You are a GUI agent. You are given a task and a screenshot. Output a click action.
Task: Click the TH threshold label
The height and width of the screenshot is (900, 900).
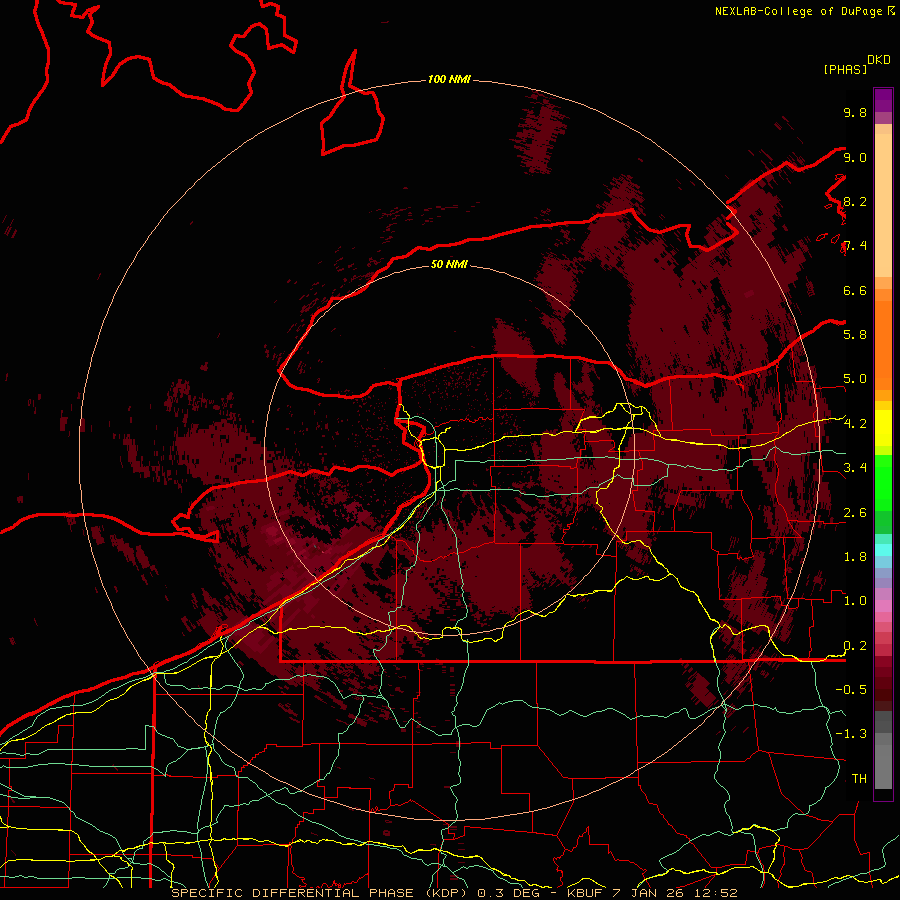(859, 778)
